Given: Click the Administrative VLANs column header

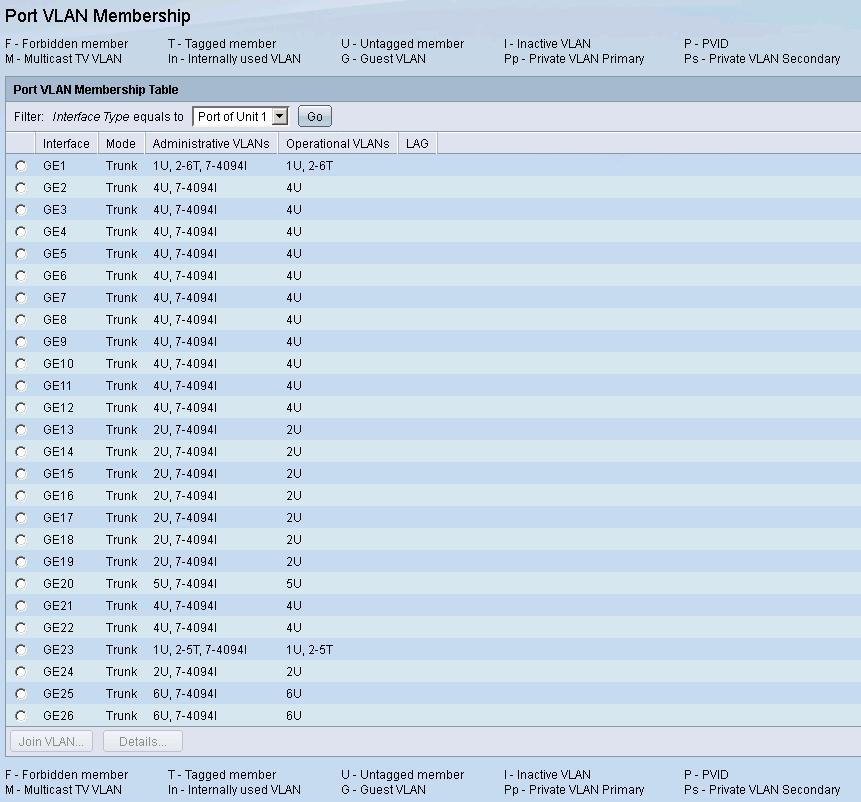Looking at the screenshot, I should 211,143.
